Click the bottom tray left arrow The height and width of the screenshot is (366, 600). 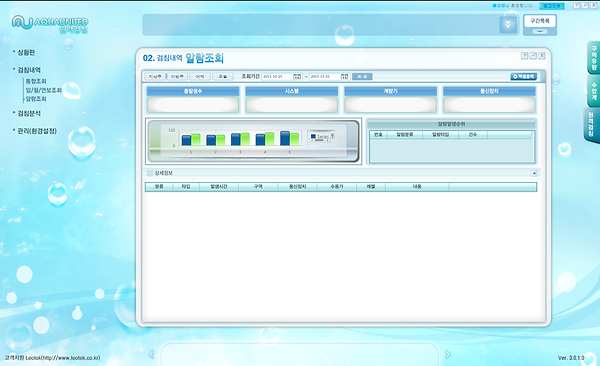pos(151,355)
